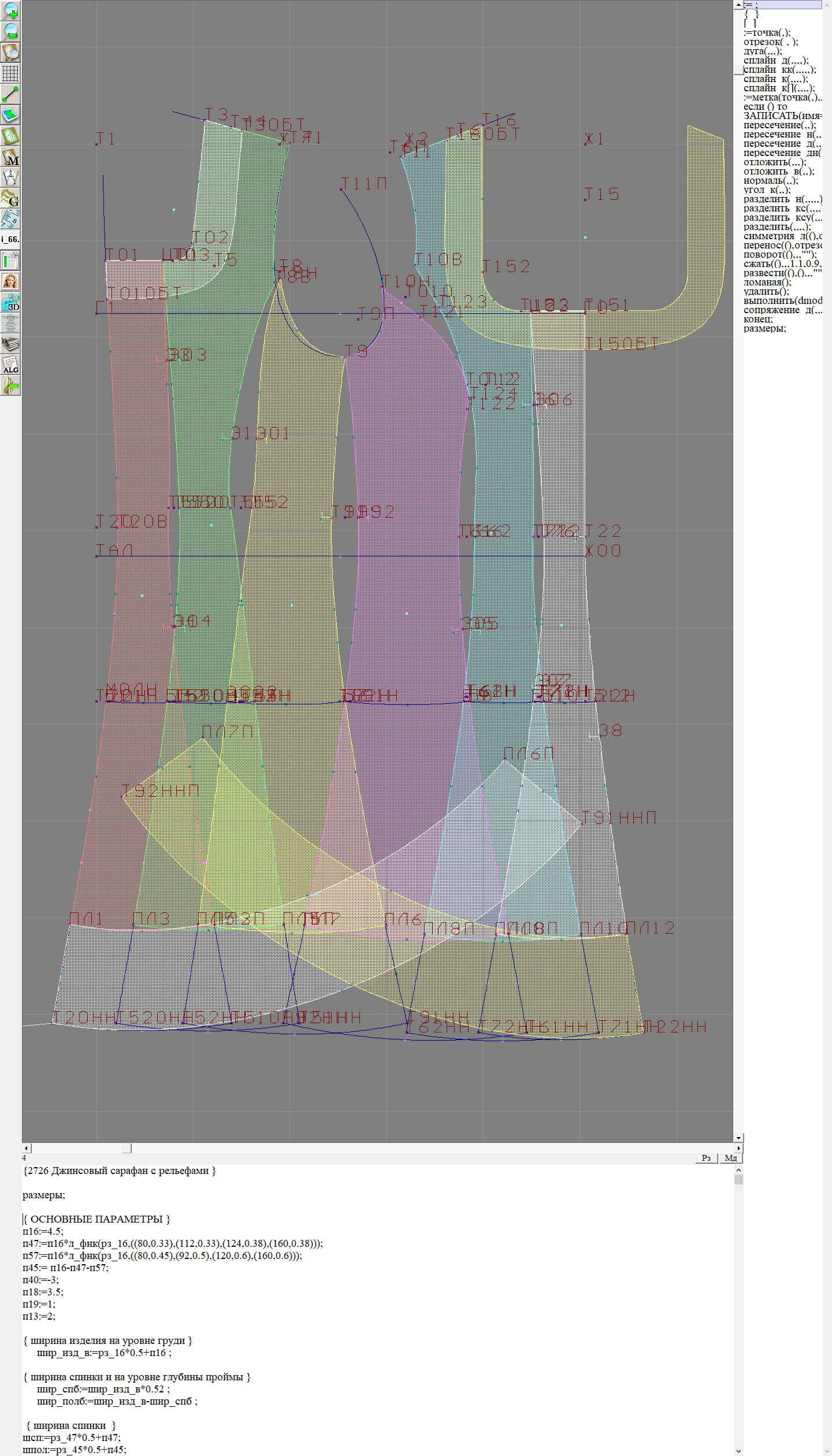
Task: Click the yellow curves G icon
Action: [10, 198]
